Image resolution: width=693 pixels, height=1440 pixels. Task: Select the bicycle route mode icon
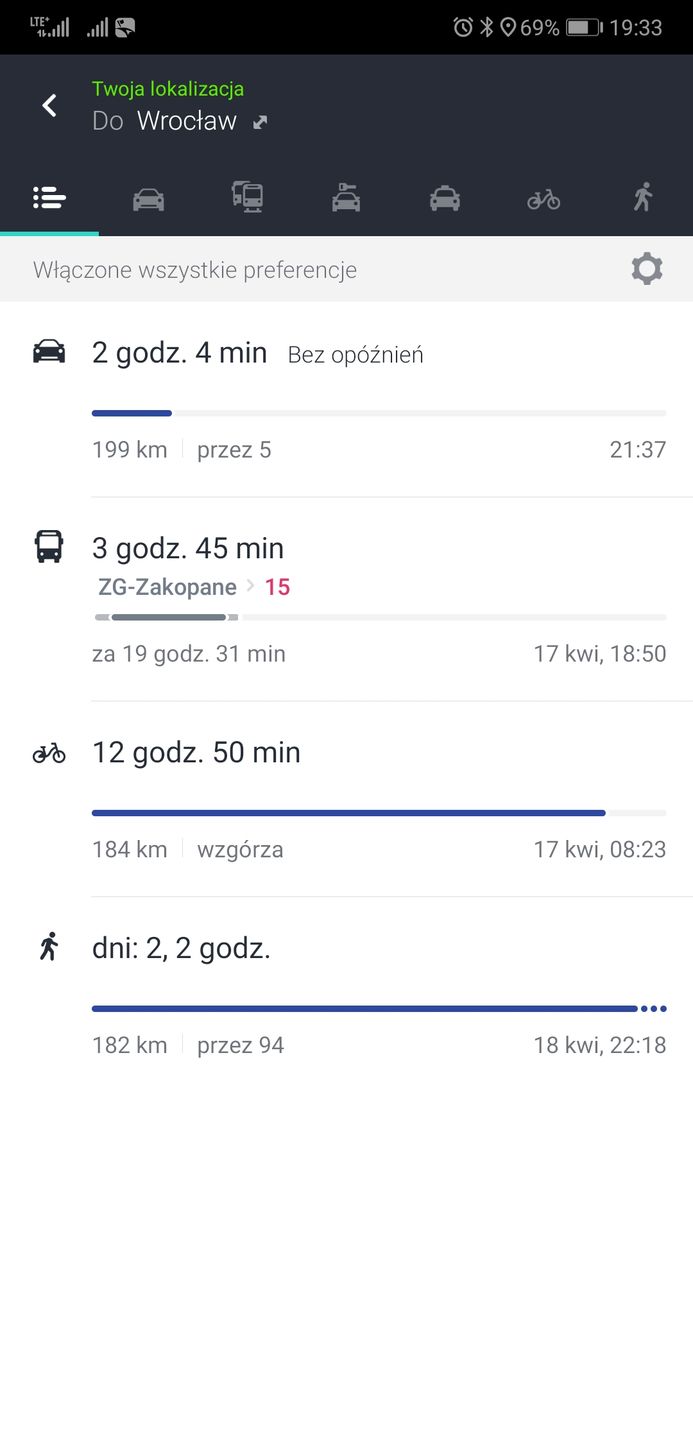tap(544, 199)
